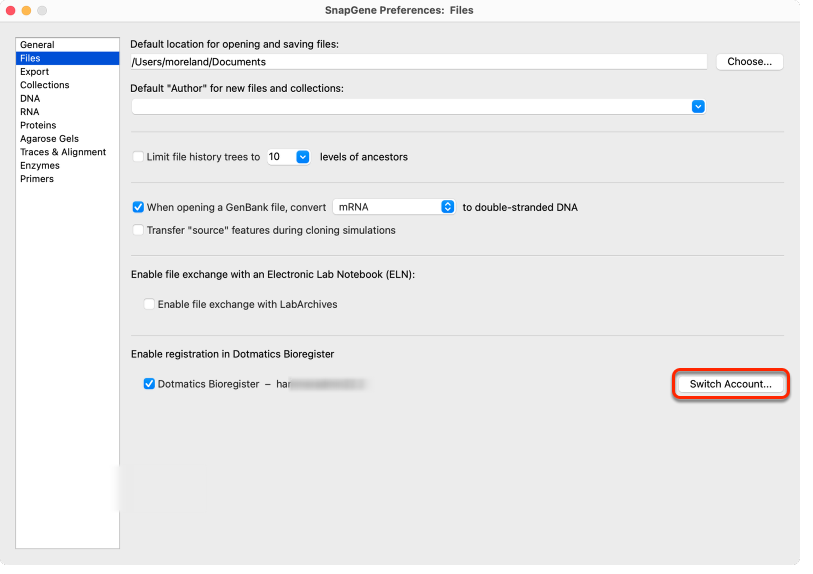Viewport: 813px width, 574px height.
Task: Open Proteins preferences
Action: (x=38, y=125)
